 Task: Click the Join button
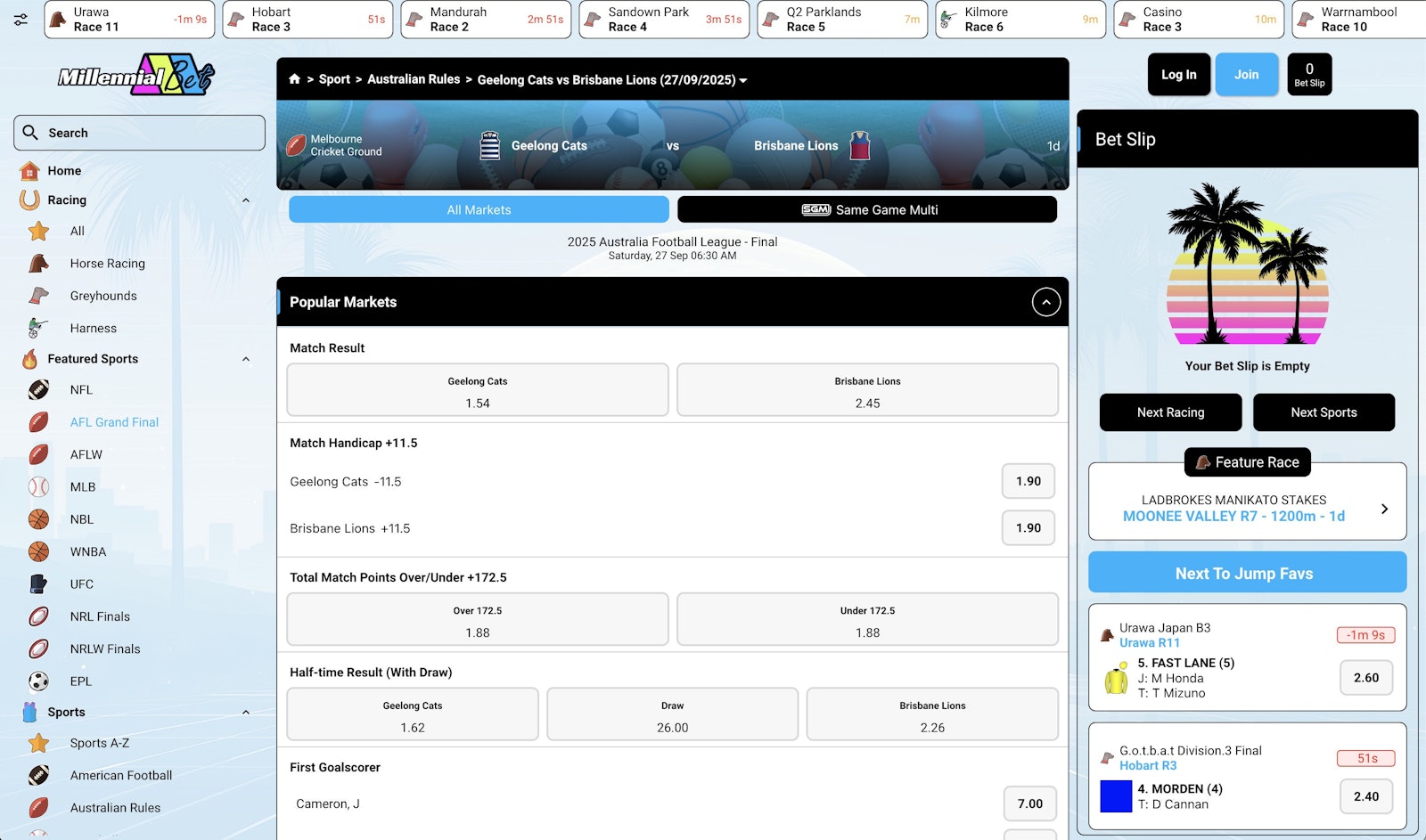pyautogui.click(x=1246, y=74)
